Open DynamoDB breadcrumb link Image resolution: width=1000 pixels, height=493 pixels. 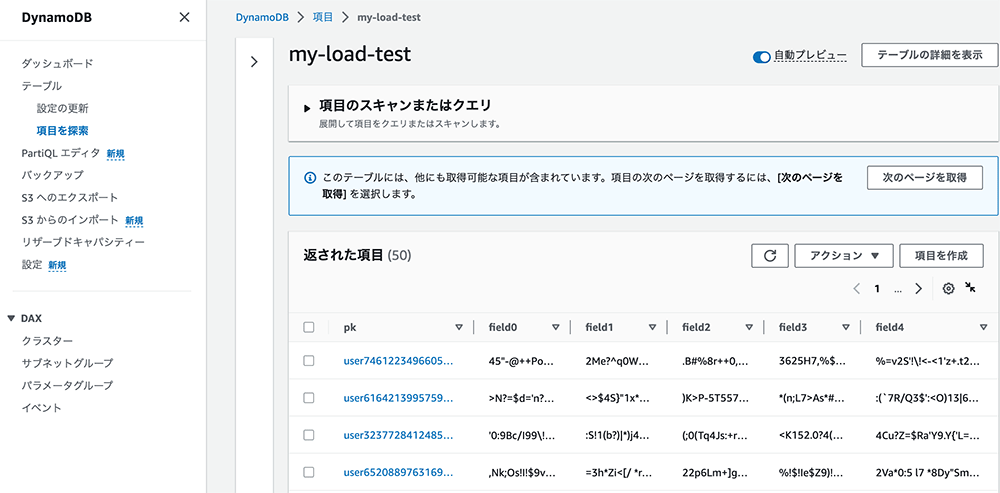point(263,17)
